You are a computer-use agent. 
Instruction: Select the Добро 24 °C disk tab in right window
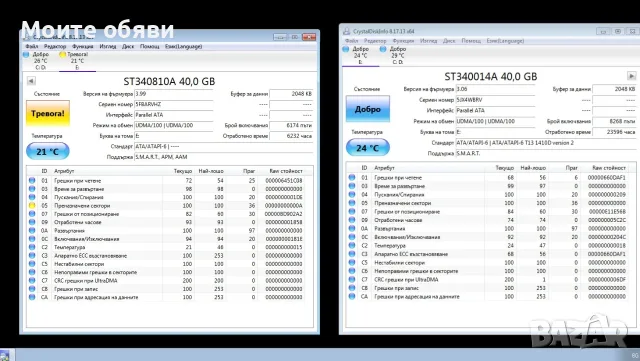pos(360,56)
